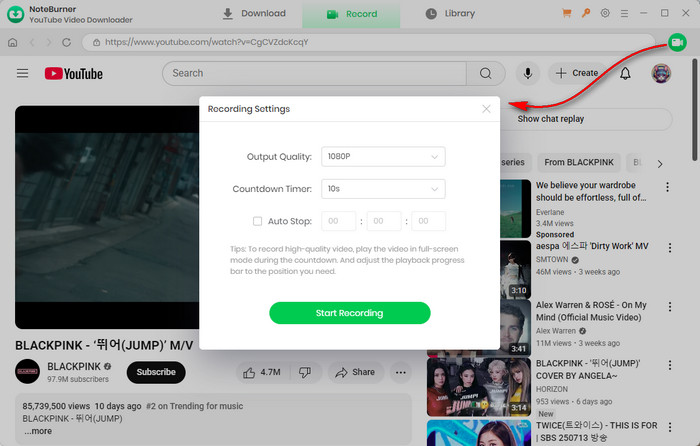Switch to the Library tab

tap(450, 14)
